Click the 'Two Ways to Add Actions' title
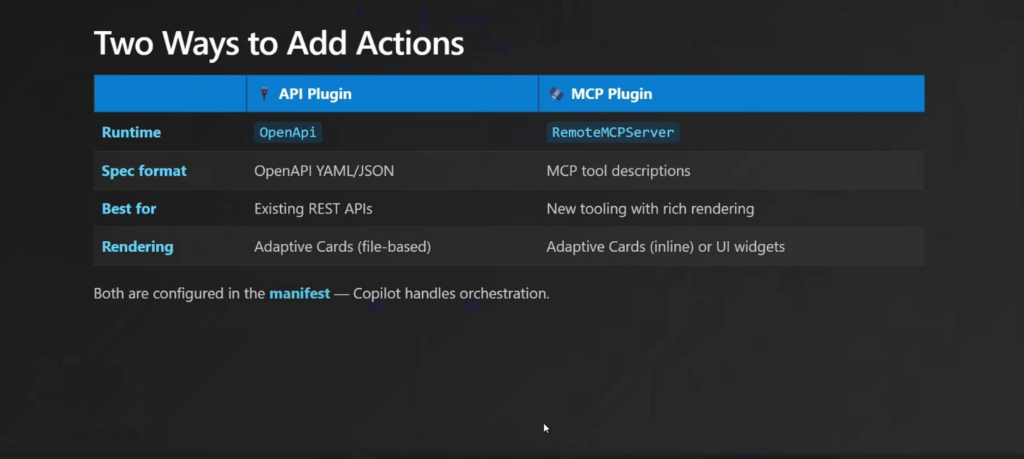 278,43
